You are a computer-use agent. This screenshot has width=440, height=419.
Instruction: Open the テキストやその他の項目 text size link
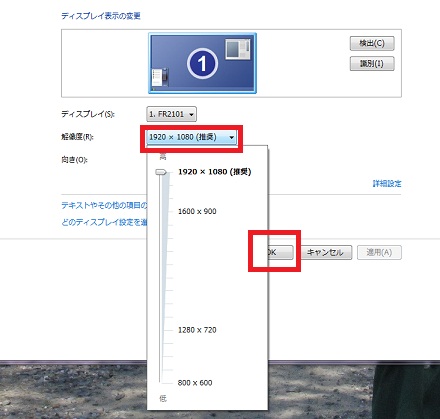click(104, 205)
